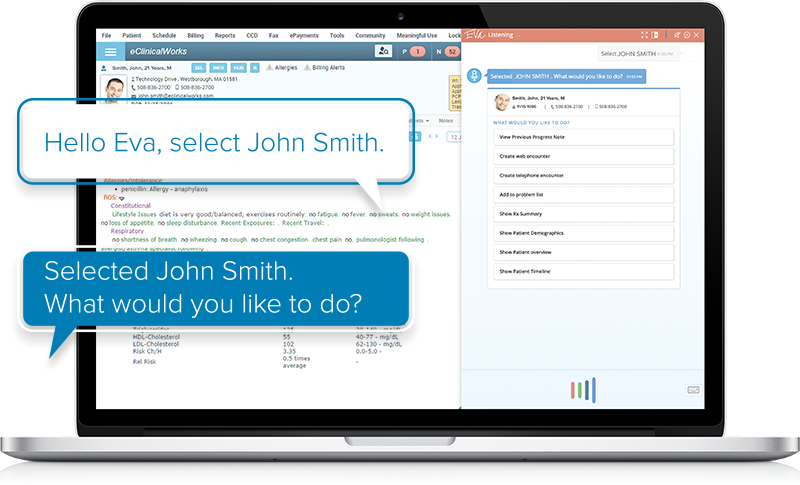The image size is (800, 485).
Task: Select Create web encounter option
Action: [583, 157]
